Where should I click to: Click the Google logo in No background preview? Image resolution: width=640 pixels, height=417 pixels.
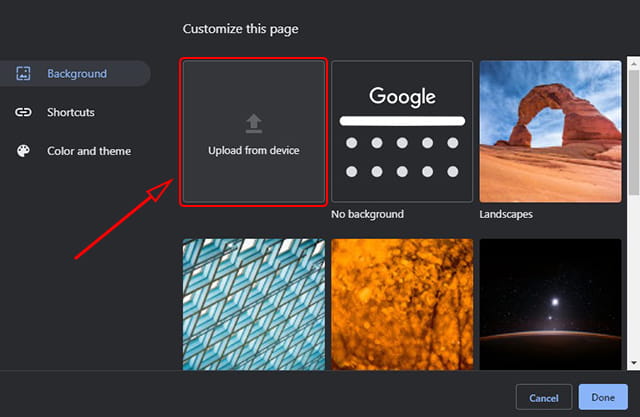402,97
